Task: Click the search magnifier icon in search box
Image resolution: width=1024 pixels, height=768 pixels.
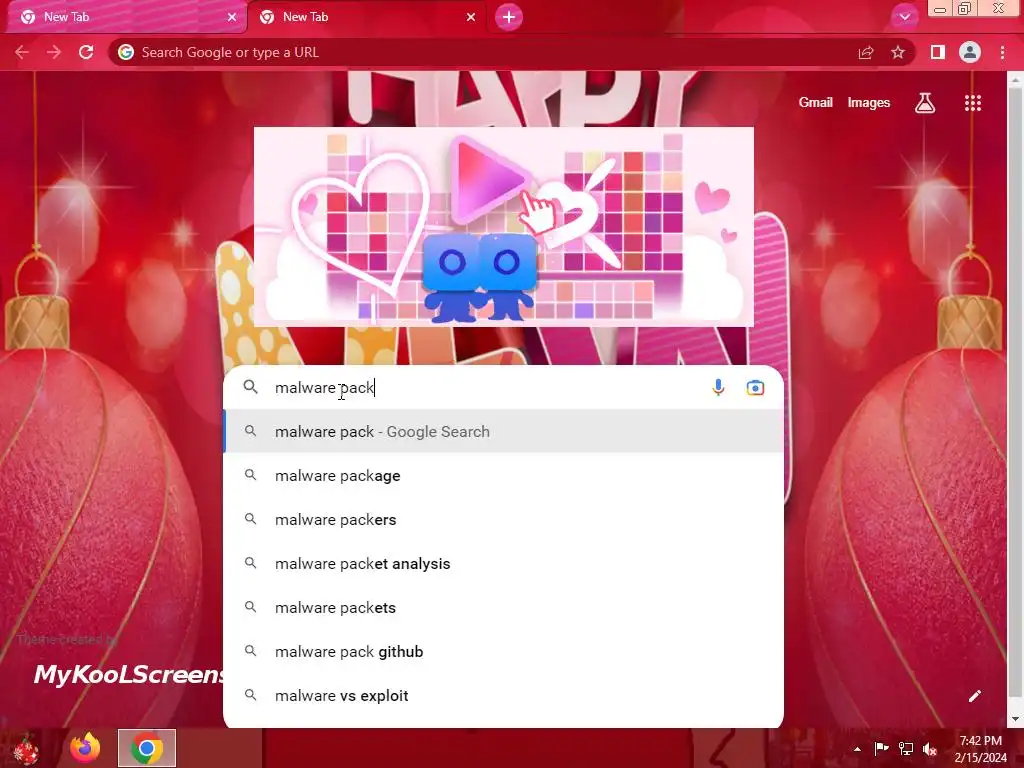Action: click(250, 387)
